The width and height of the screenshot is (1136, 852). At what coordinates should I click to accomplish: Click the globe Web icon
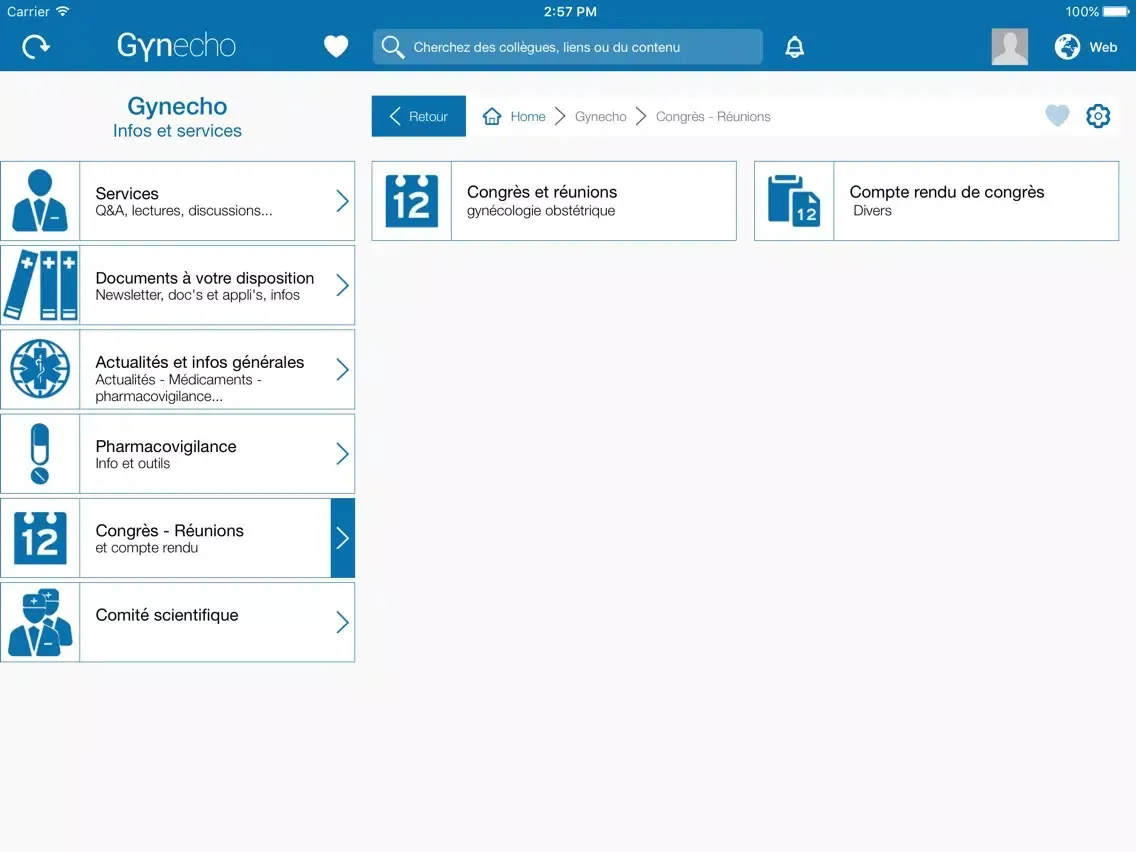1066,47
